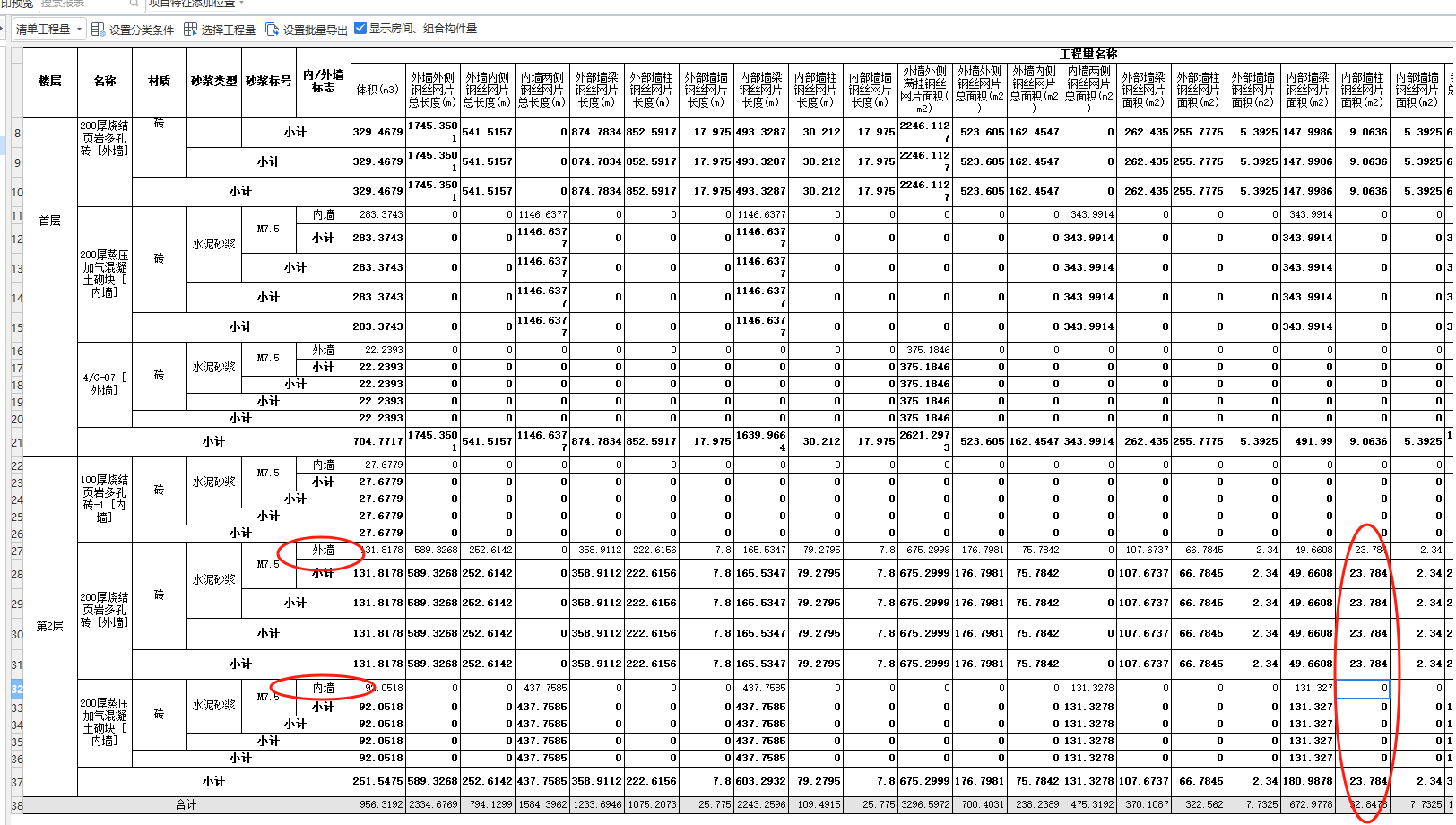The image size is (1456, 825).
Task: Click the 选择工程量 grid icon
Action: click(x=190, y=30)
